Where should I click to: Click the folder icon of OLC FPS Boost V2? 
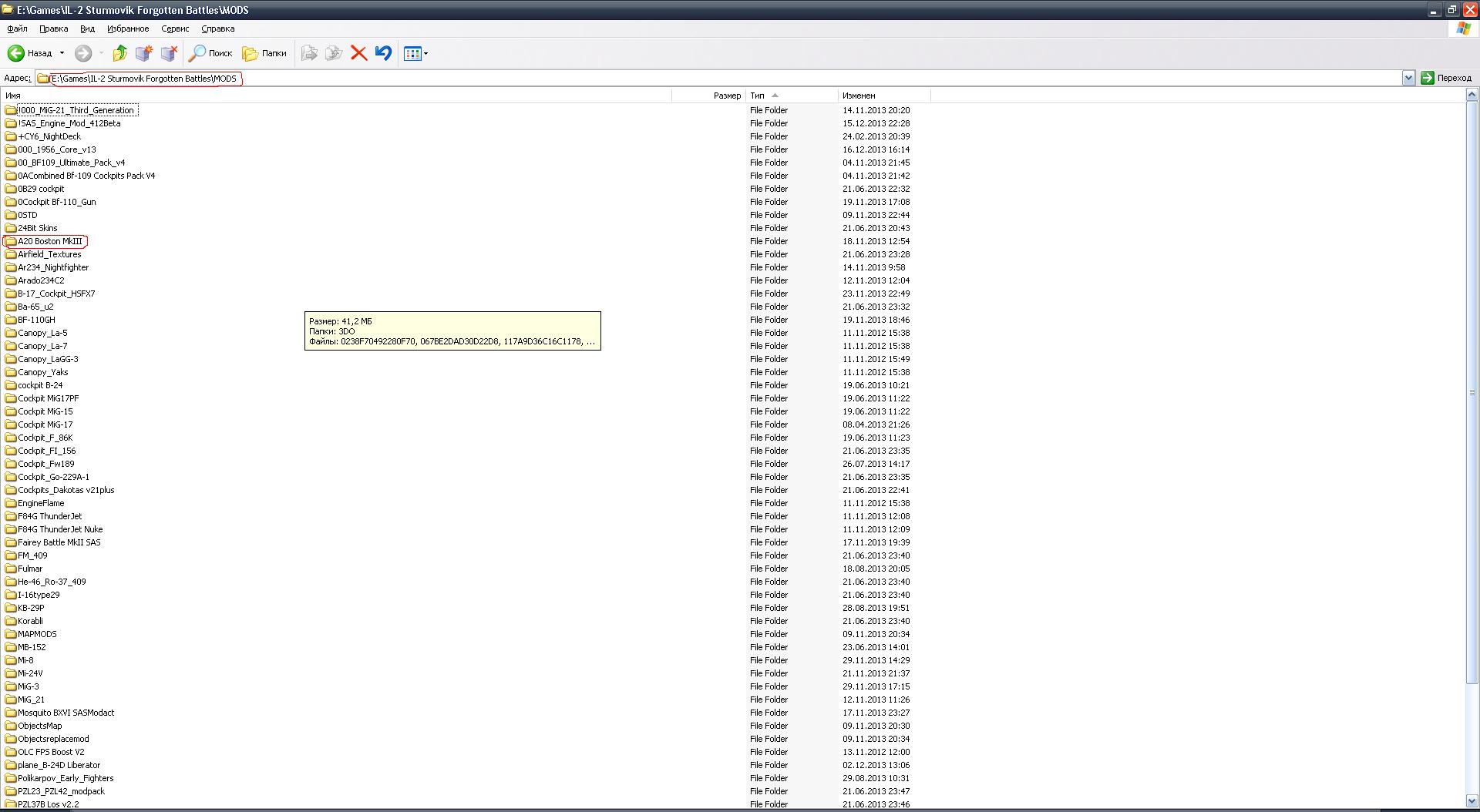tap(11, 752)
